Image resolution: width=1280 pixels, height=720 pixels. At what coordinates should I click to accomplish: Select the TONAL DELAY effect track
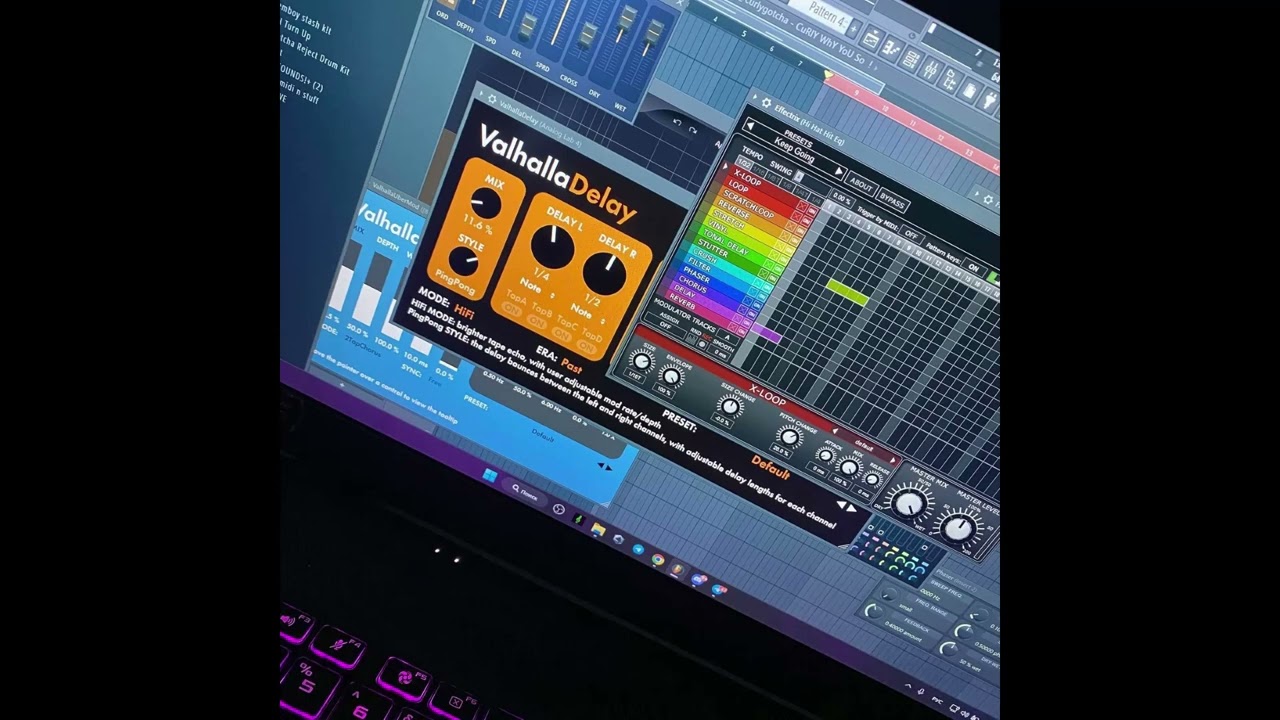coord(726,242)
